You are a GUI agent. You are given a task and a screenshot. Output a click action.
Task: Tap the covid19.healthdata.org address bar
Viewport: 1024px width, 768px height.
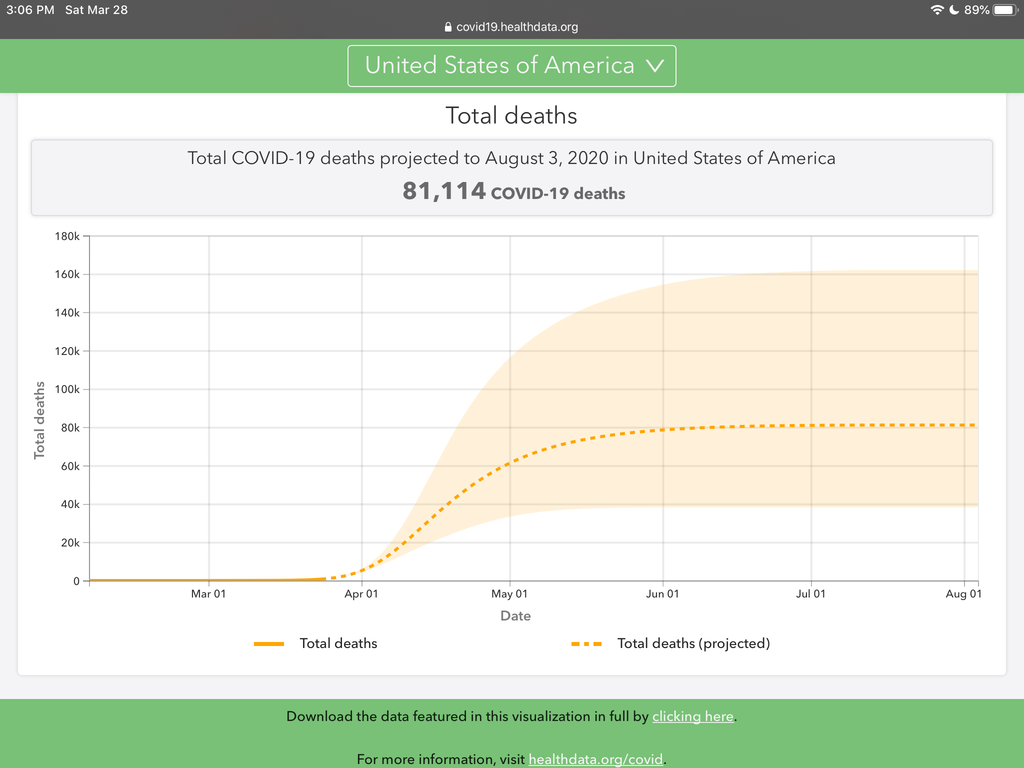pos(516,28)
